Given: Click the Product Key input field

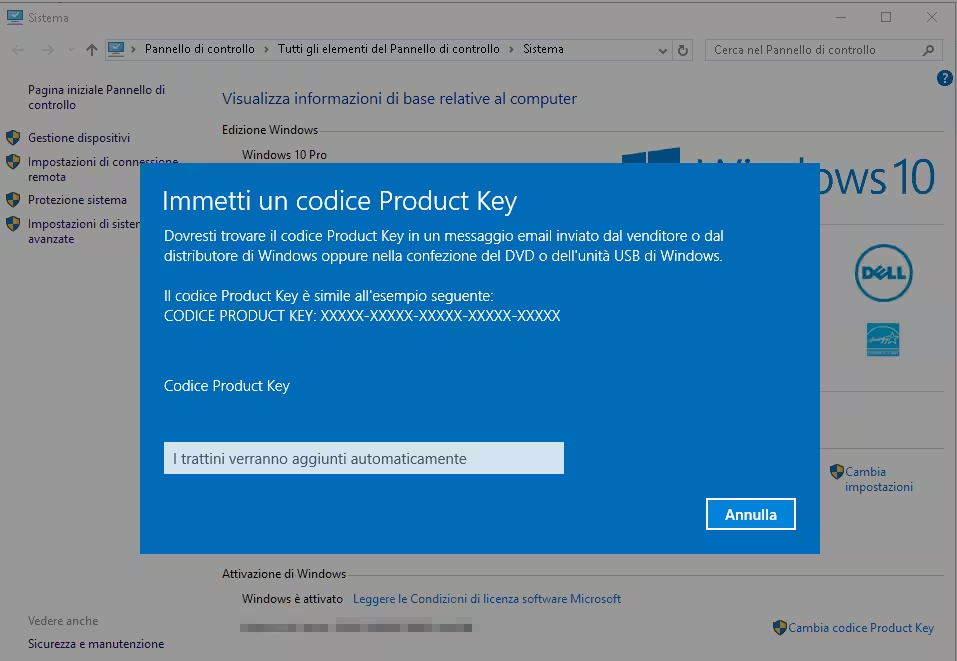Looking at the screenshot, I should click(363, 457).
